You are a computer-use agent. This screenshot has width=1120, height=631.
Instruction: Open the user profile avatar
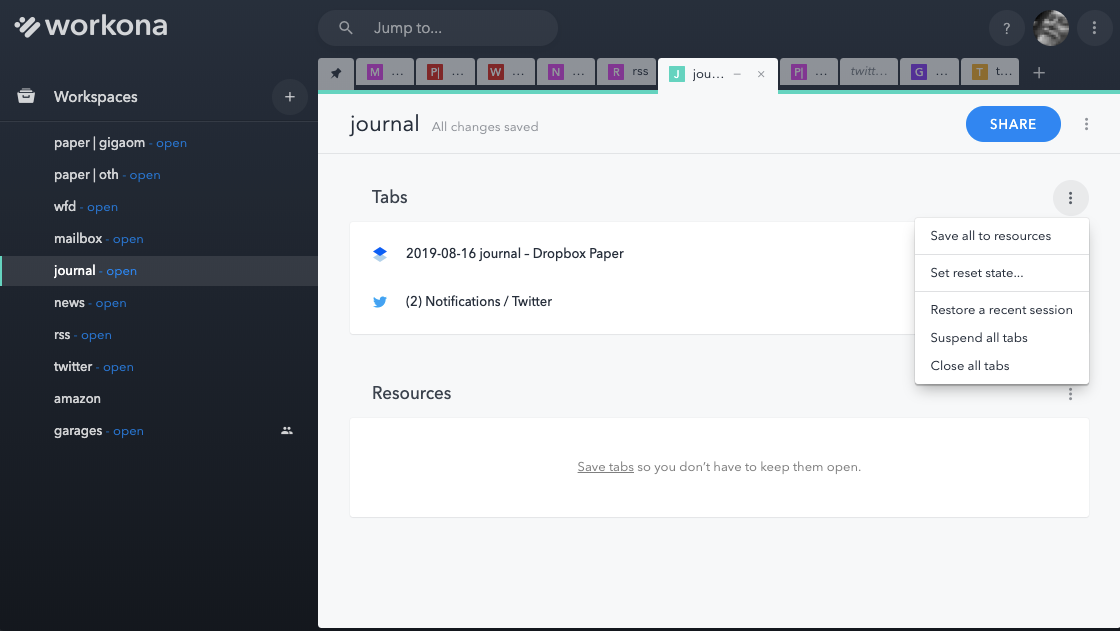(x=1051, y=28)
